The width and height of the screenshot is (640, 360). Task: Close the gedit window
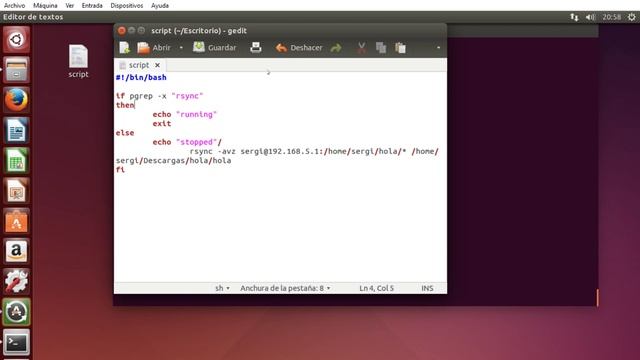(x=122, y=31)
